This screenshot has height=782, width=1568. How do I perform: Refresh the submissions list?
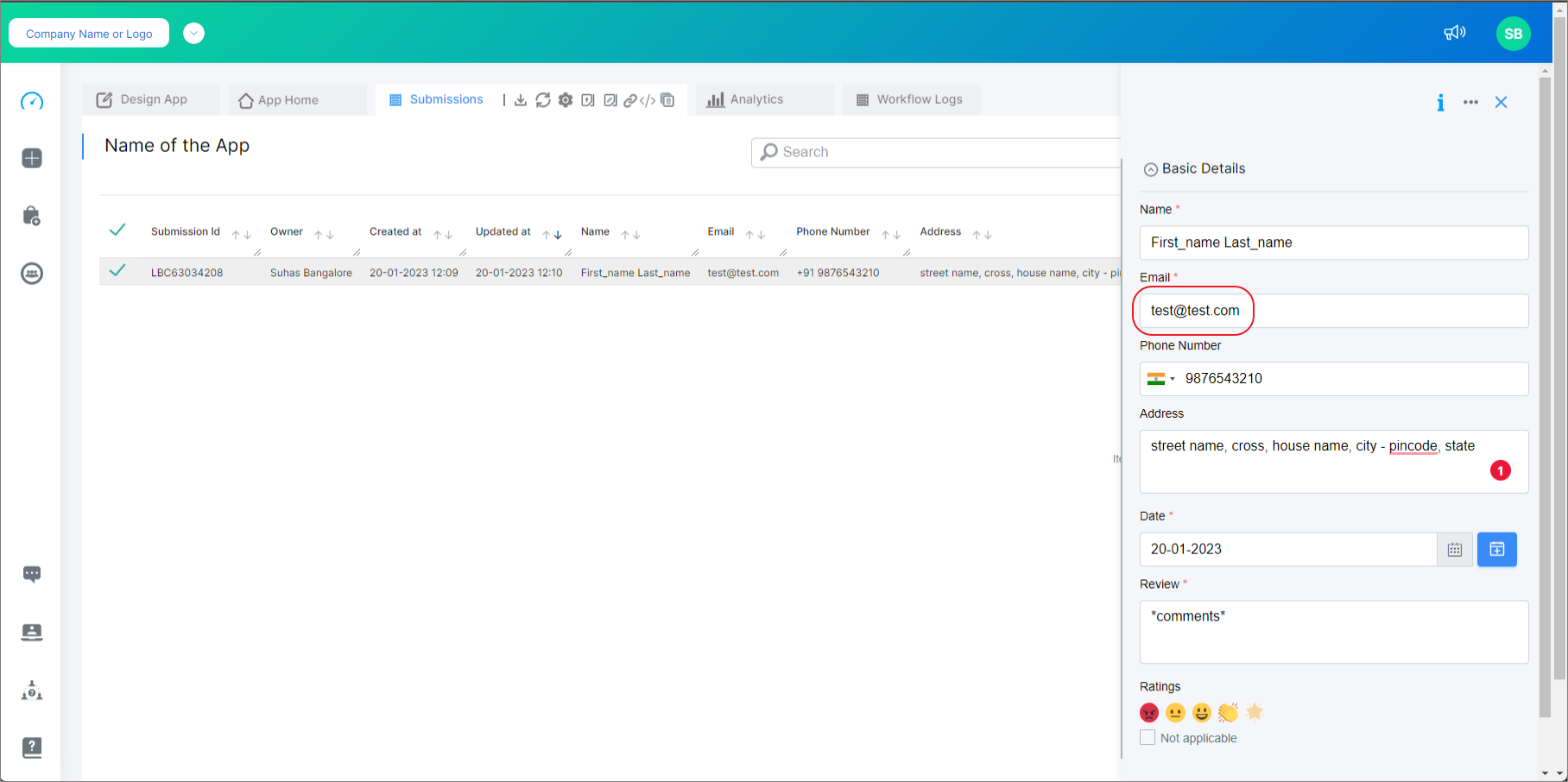(542, 100)
